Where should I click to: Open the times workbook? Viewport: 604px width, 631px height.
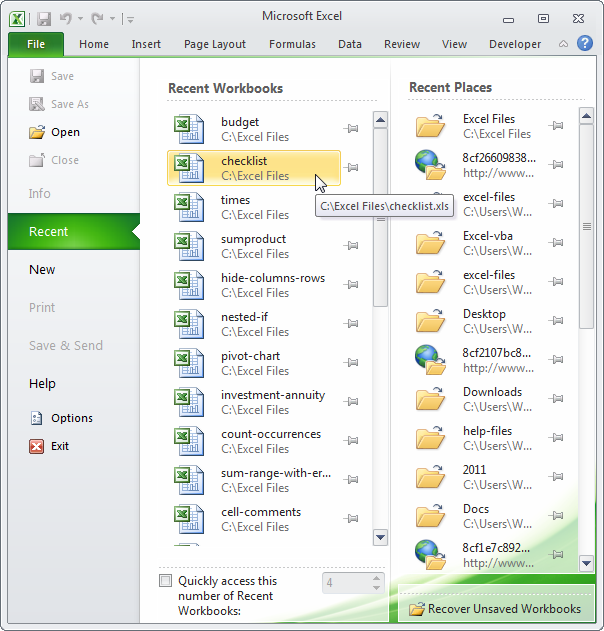point(254,207)
